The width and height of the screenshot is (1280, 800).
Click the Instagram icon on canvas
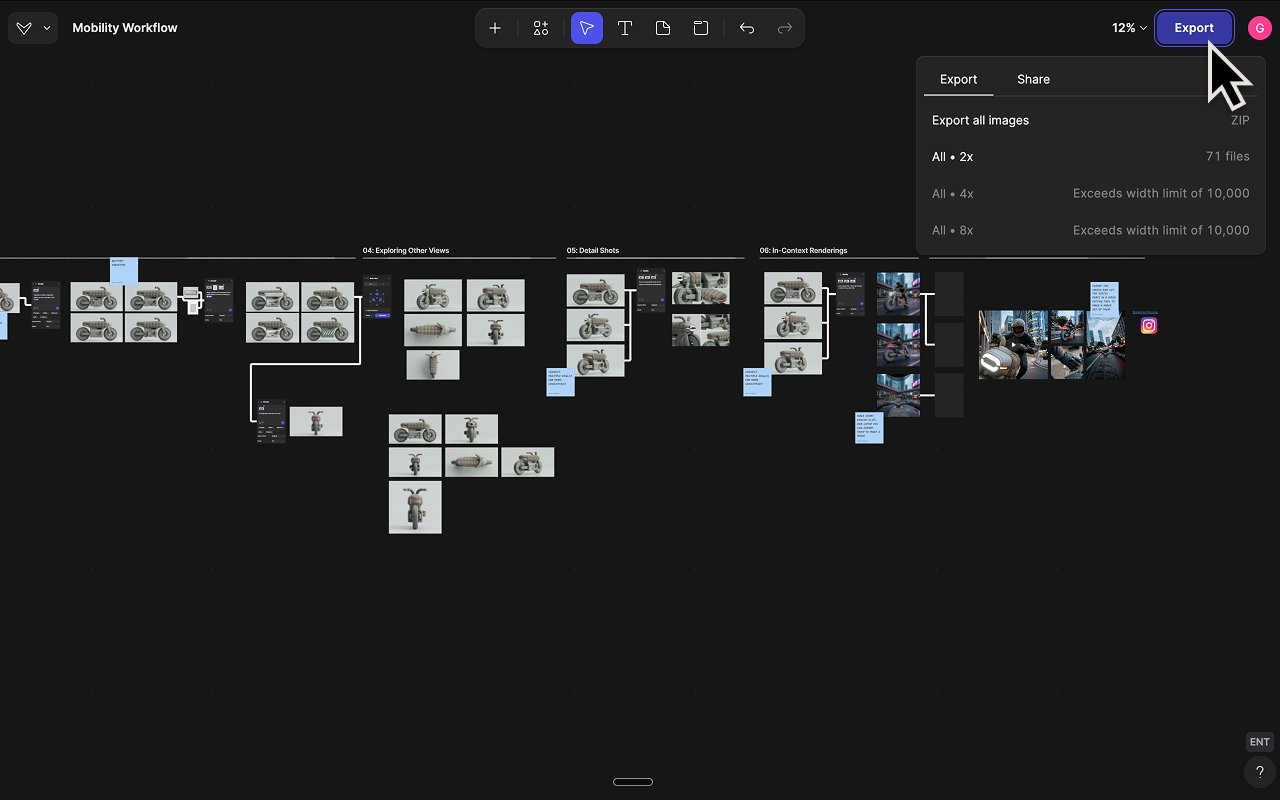(x=1149, y=325)
